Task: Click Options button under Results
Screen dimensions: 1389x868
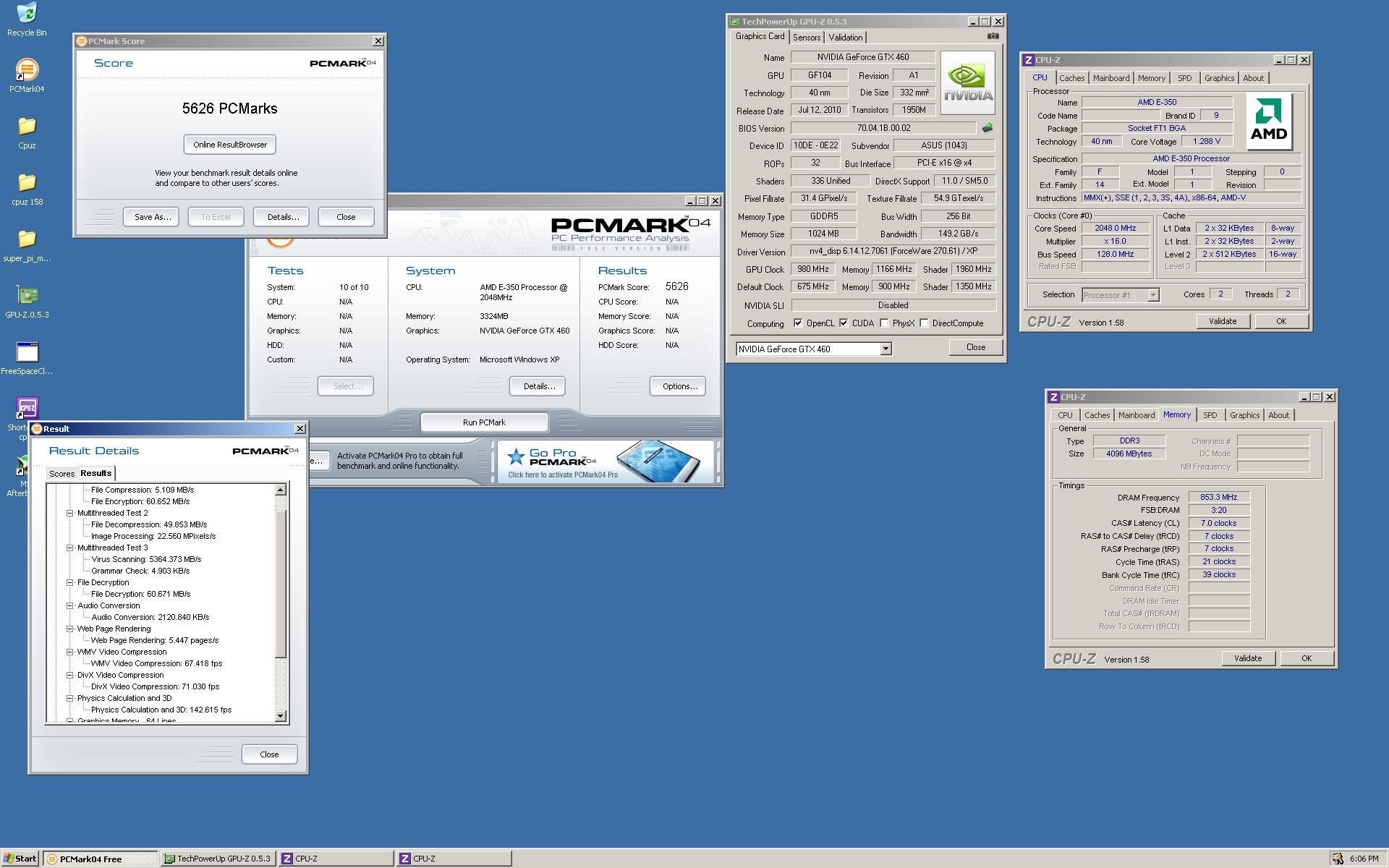Action: pos(678,386)
